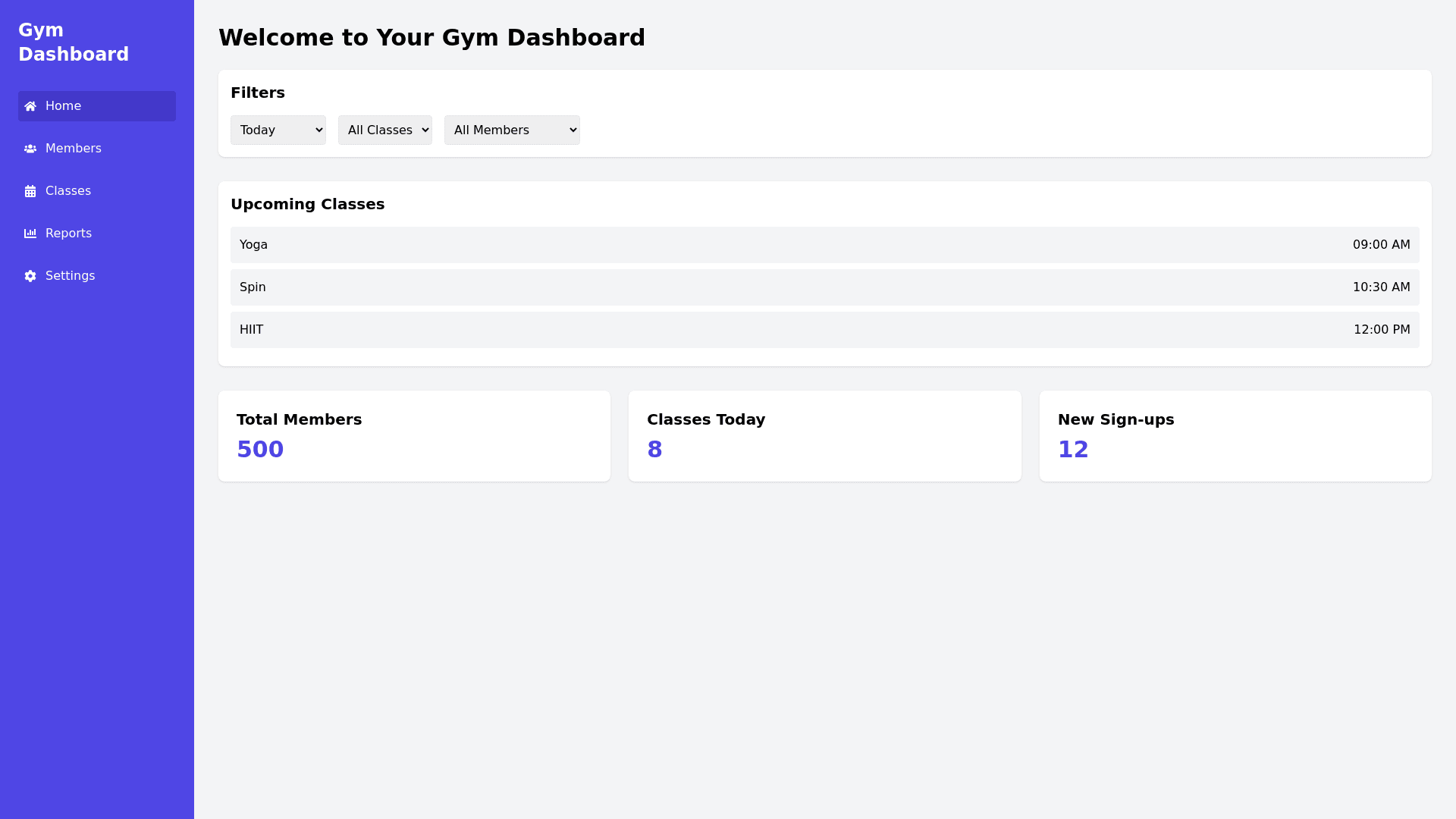1456x819 pixels.
Task: Click the Gym Dashboard sidebar title
Action: click(74, 42)
